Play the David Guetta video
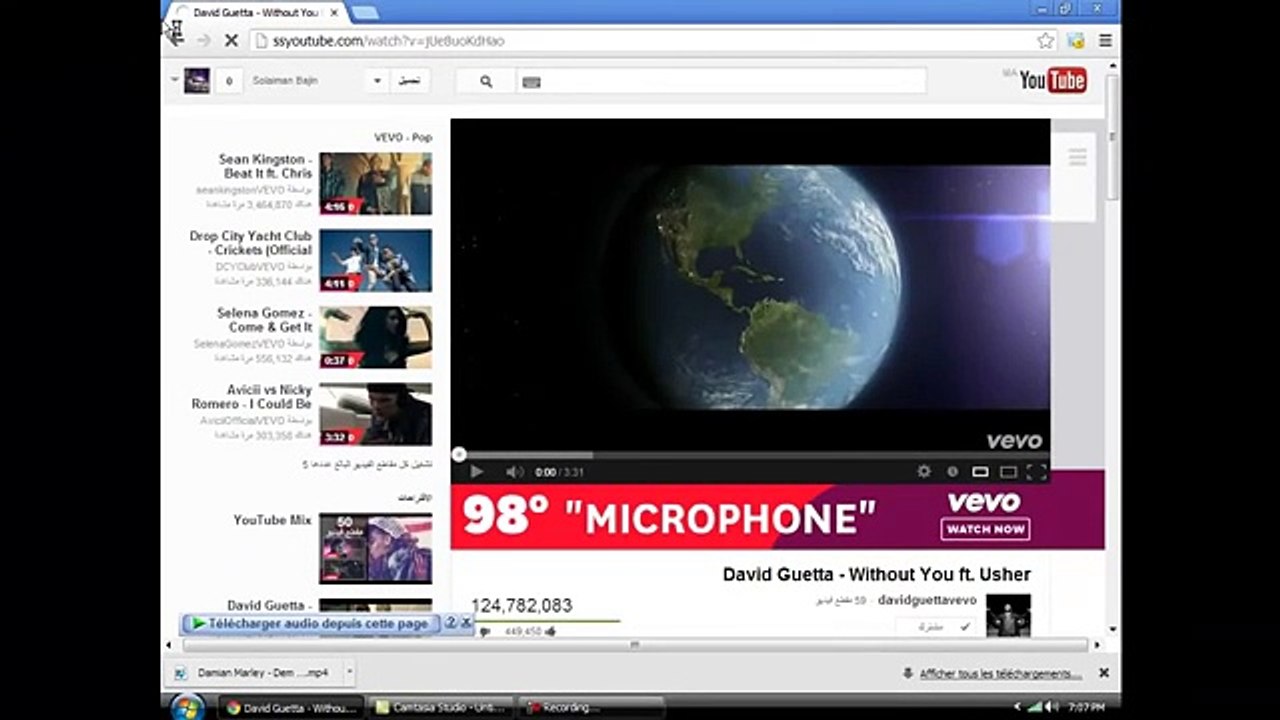Screen dimensions: 1280x720 point(476,472)
